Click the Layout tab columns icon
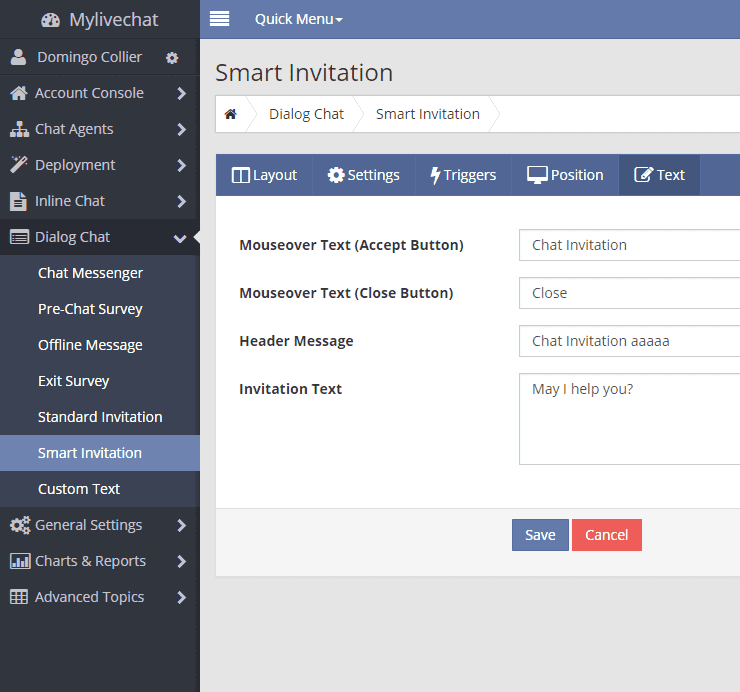The width and height of the screenshot is (740, 692). pyautogui.click(x=241, y=176)
